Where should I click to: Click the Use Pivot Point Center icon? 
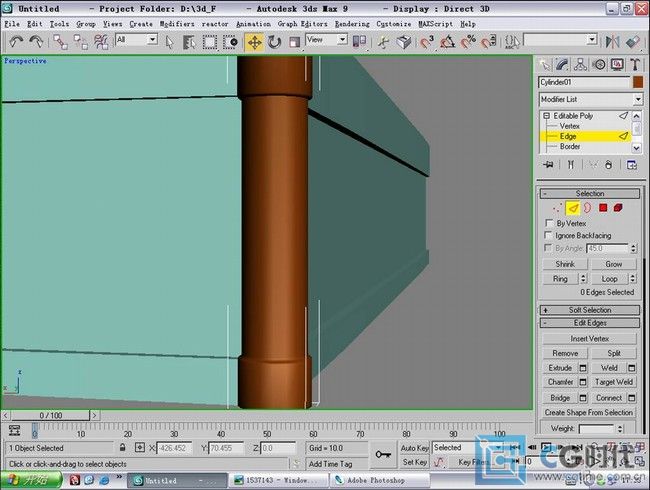pyautogui.click(x=359, y=41)
